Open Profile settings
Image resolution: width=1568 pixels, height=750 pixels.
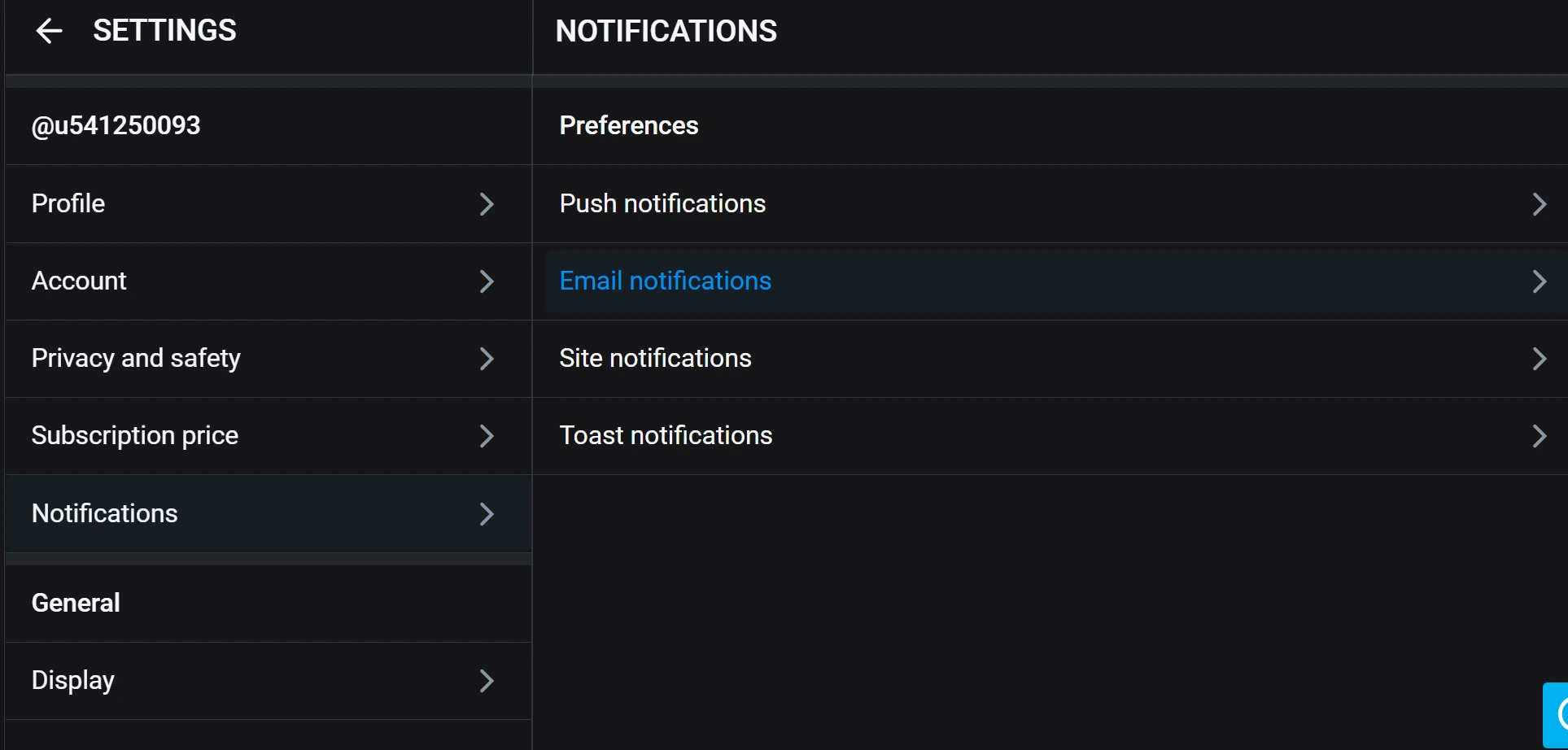pyautogui.click(x=68, y=204)
